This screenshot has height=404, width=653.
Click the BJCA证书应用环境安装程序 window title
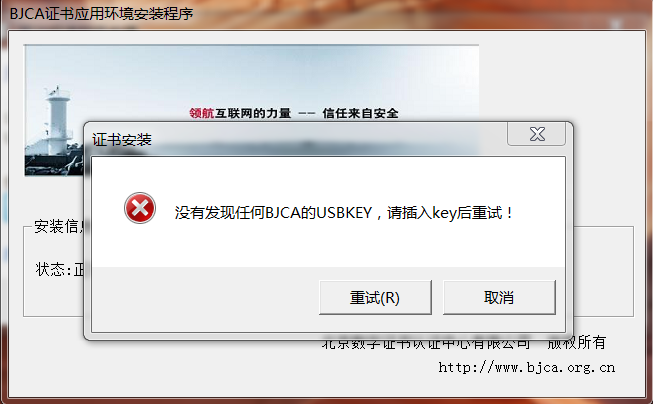click(101, 14)
